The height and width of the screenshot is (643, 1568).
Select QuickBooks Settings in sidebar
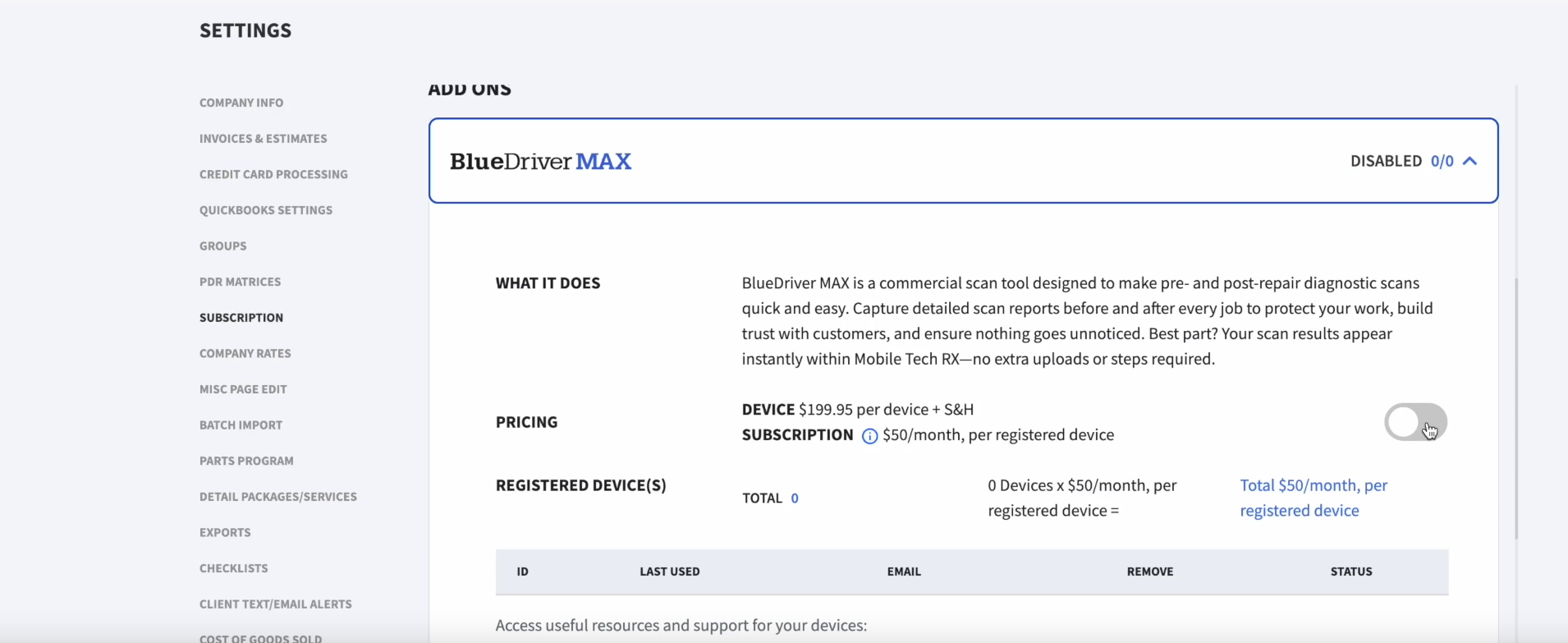[x=266, y=210]
